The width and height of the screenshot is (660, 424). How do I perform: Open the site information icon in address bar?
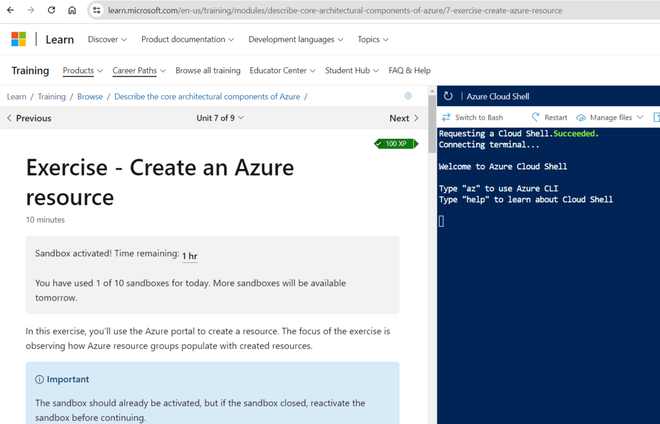click(97, 10)
